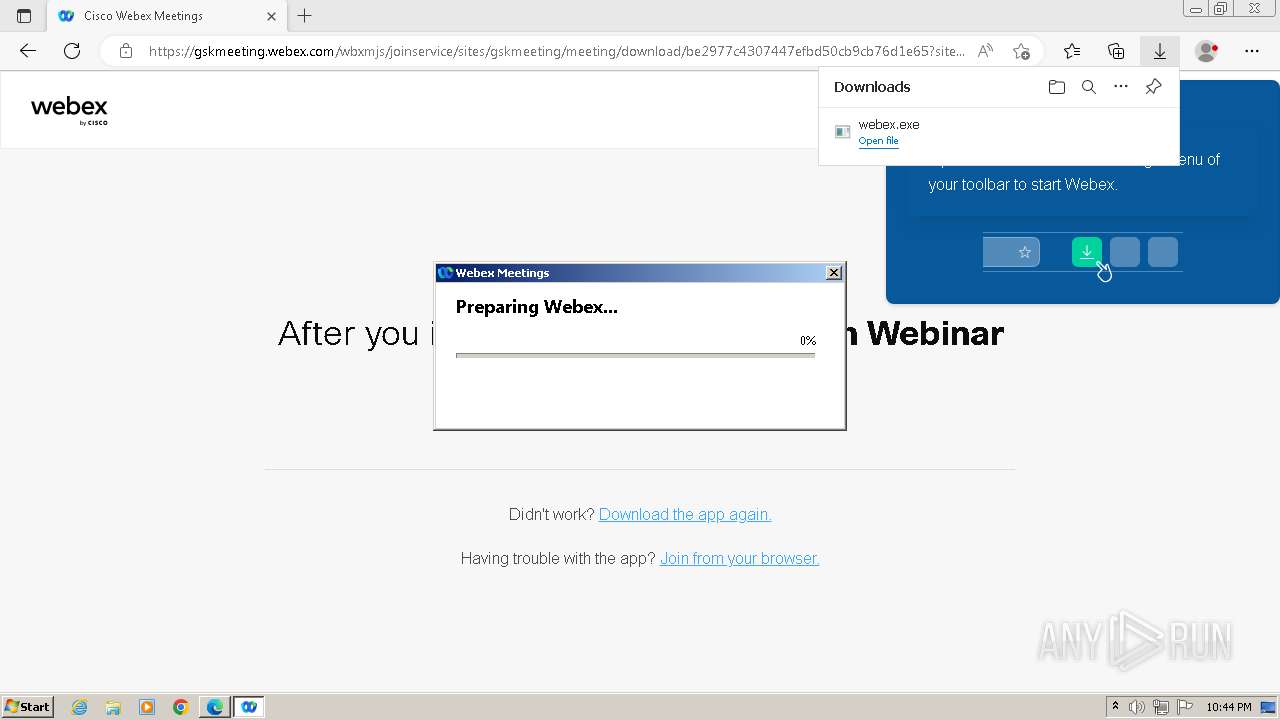Launch Internet Explorer from taskbar

pos(80,707)
